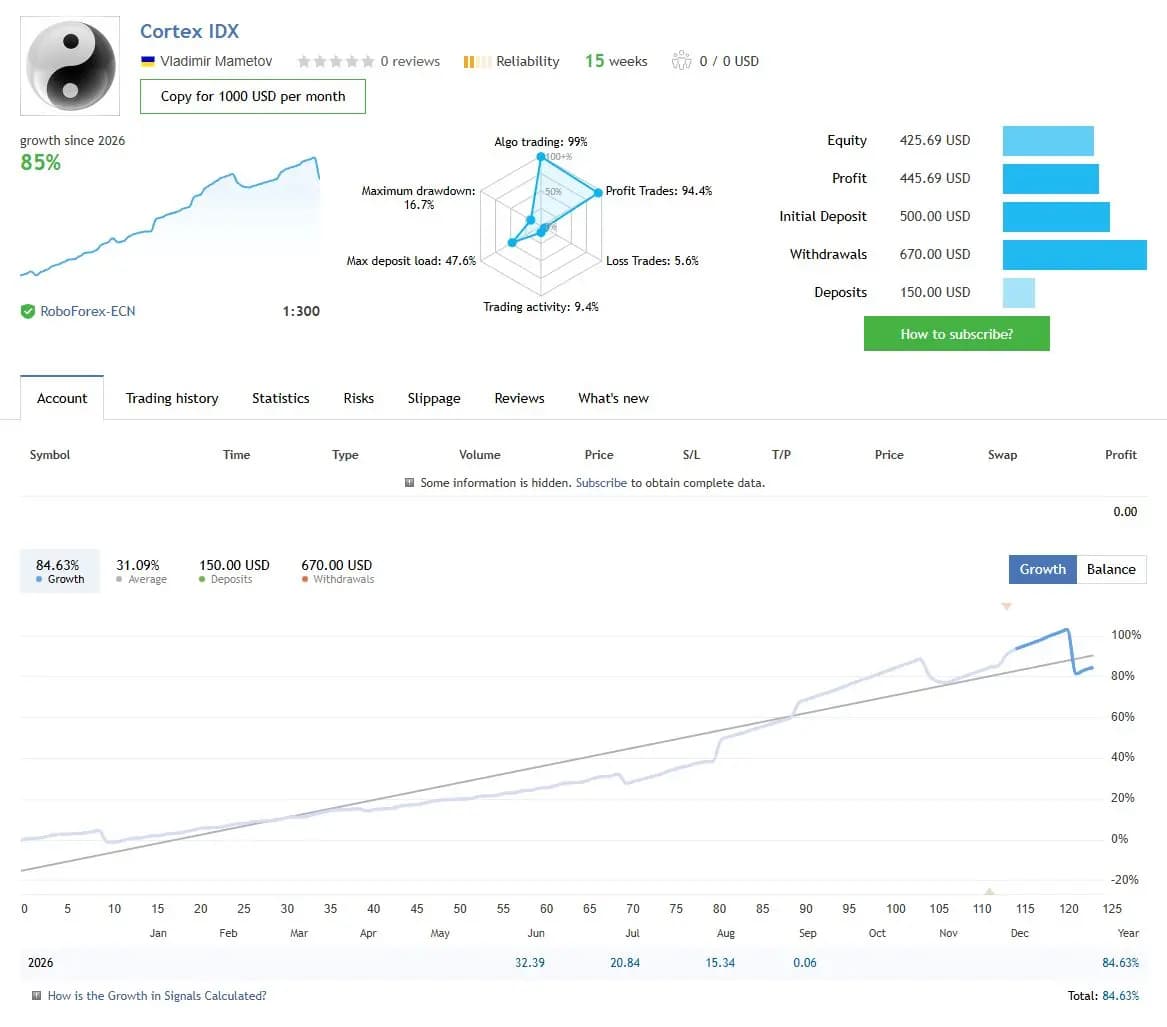
Task: Open the Slippage tab
Action: (434, 398)
